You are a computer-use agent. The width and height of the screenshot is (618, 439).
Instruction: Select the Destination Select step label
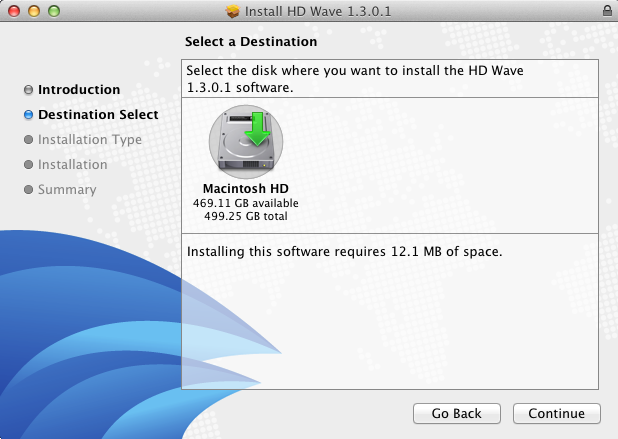[x=98, y=114]
